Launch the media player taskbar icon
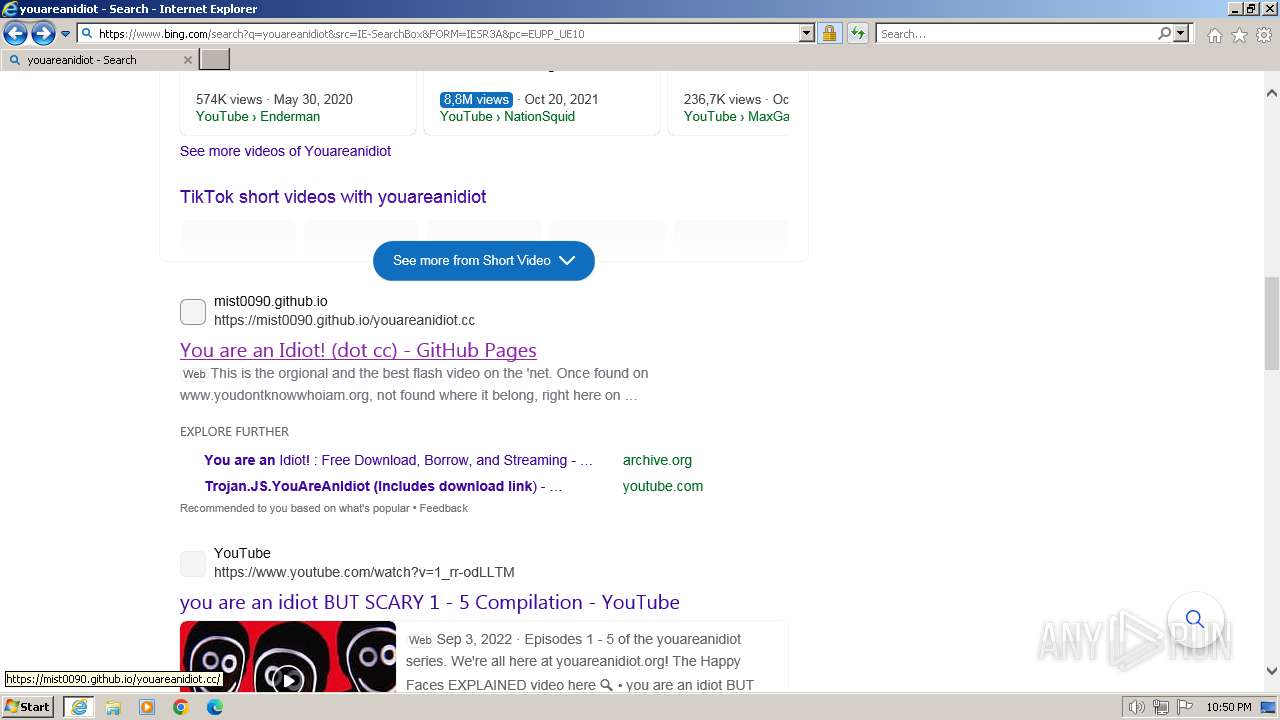Viewport: 1280px width, 720px height. (147, 707)
